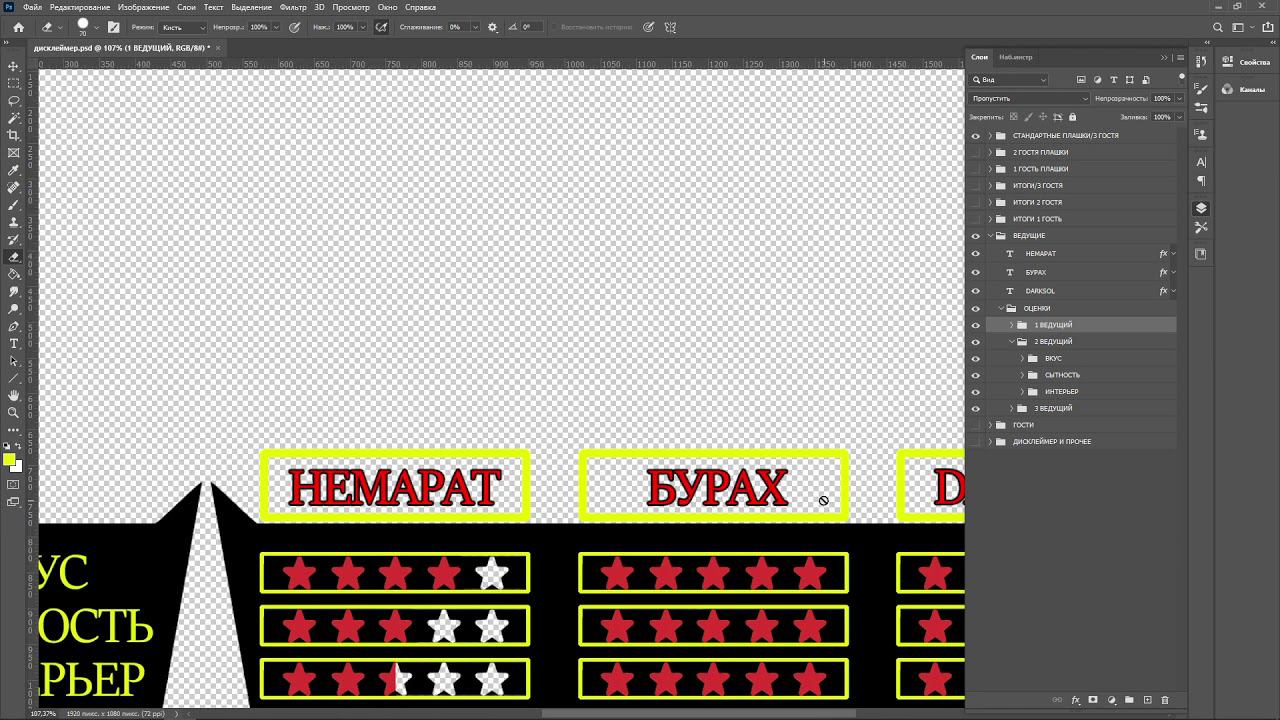The height and width of the screenshot is (720, 1280).
Task: Select the Pen tool
Action: pyautogui.click(x=14, y=326)
